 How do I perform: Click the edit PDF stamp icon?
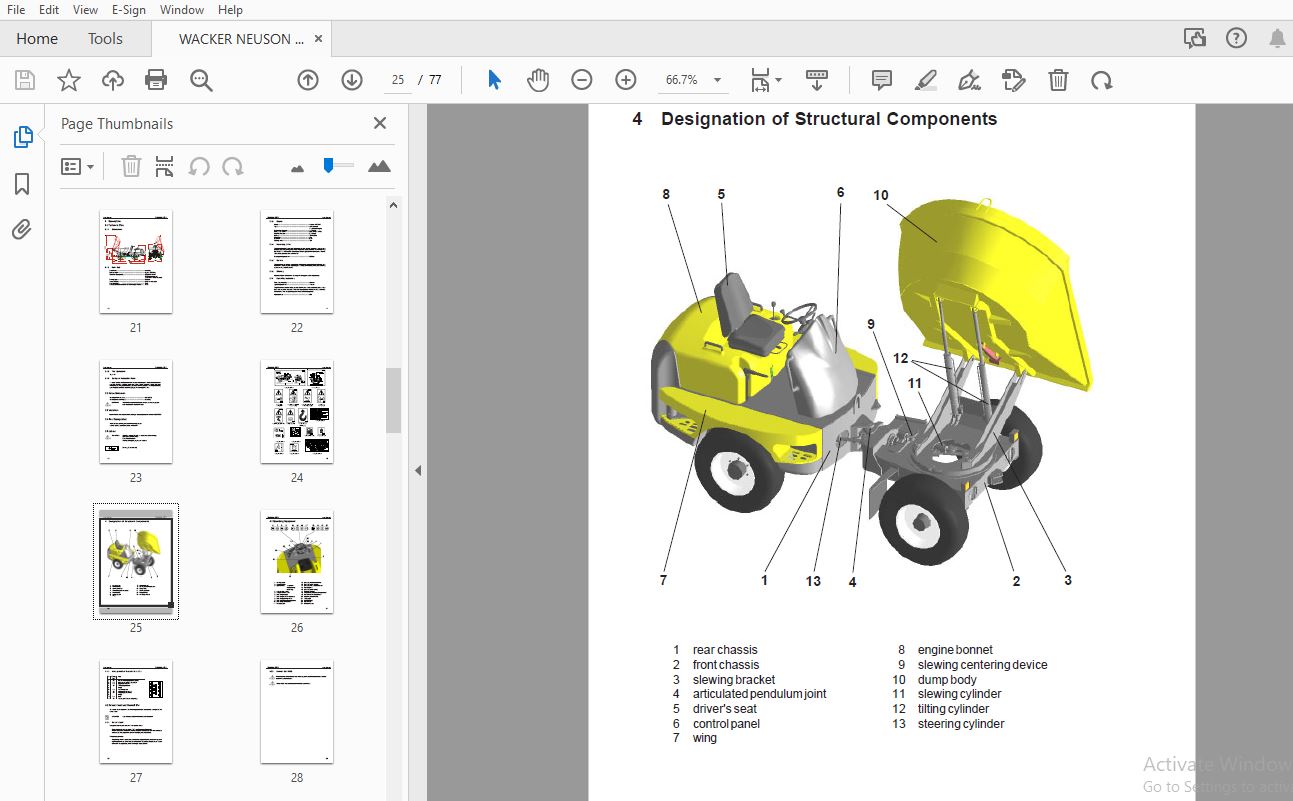pos(1014,80)
